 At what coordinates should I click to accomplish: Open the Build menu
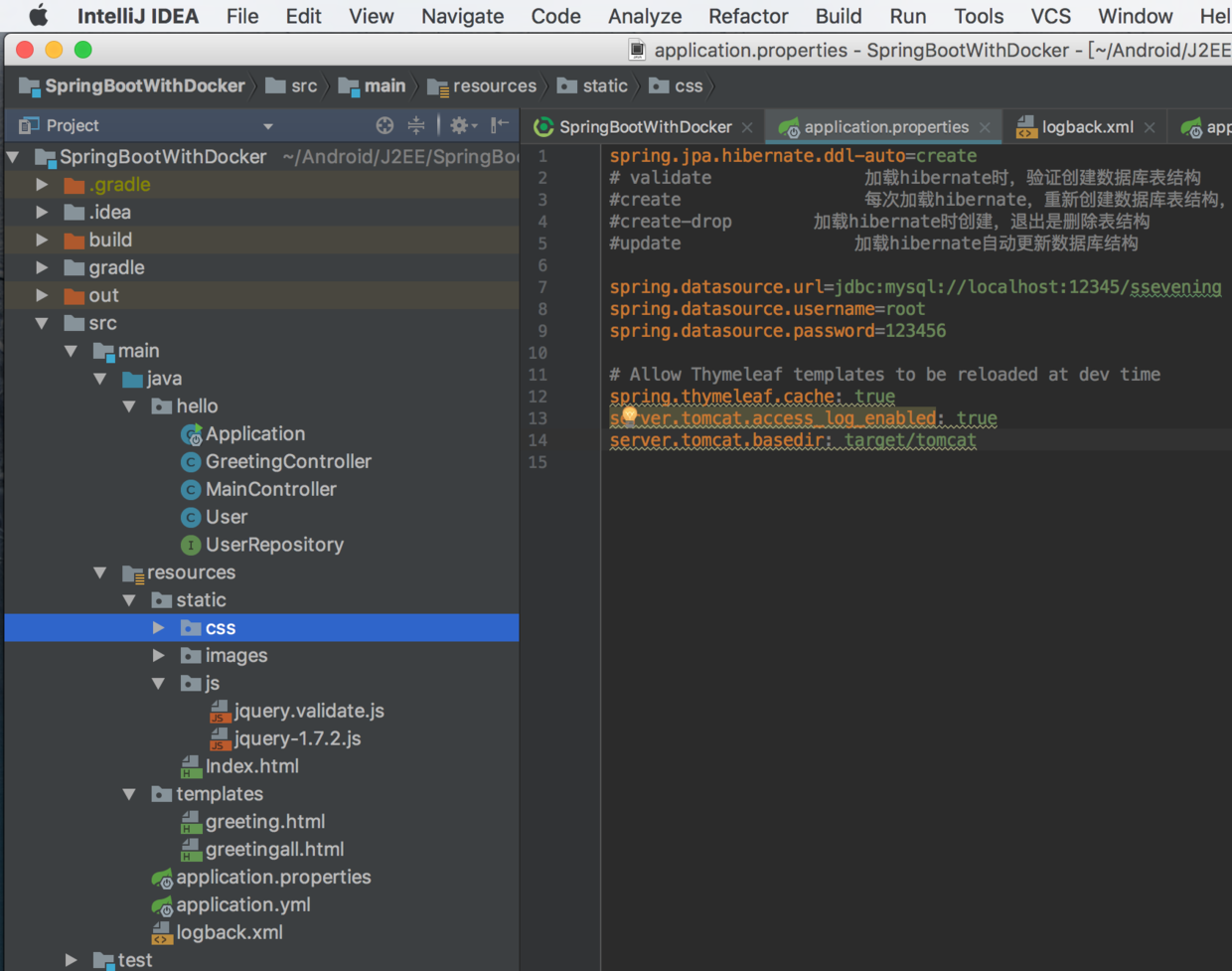(x=839, y=16)
